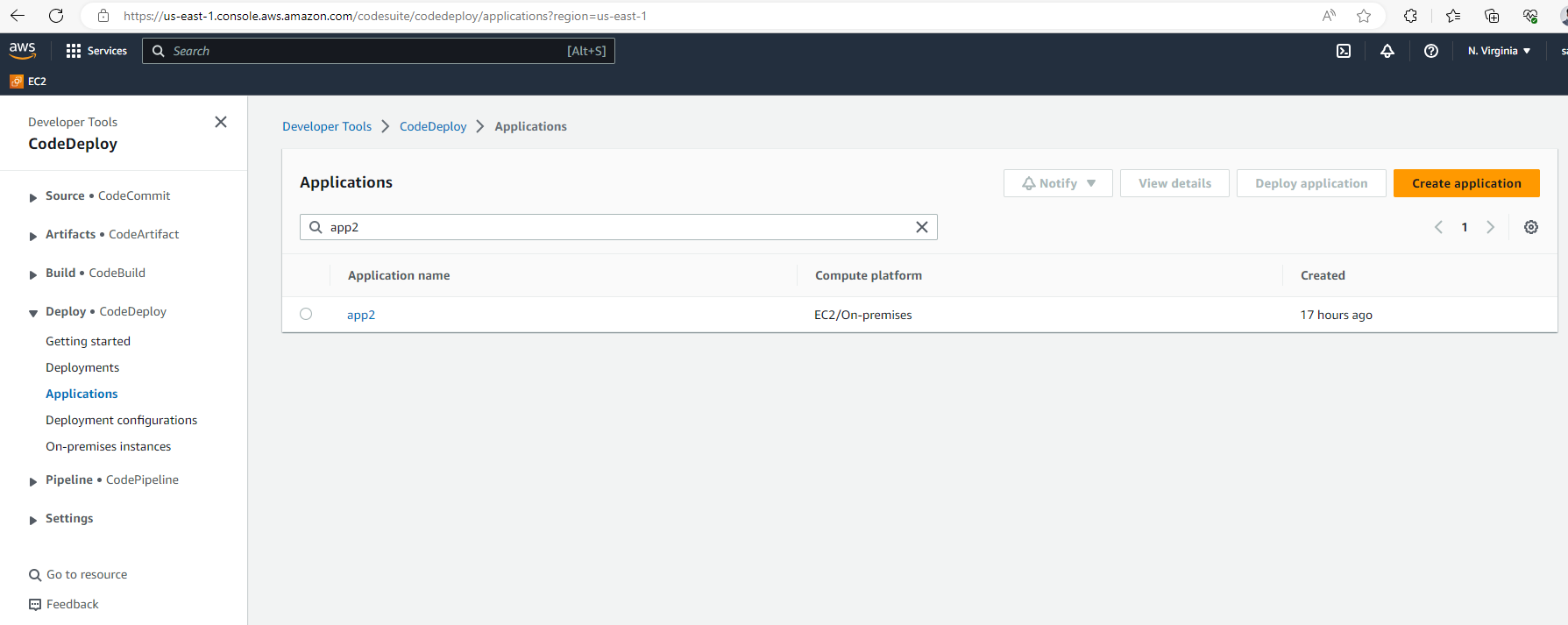Open Deployments in the sidebar

(x=82, y=367)
